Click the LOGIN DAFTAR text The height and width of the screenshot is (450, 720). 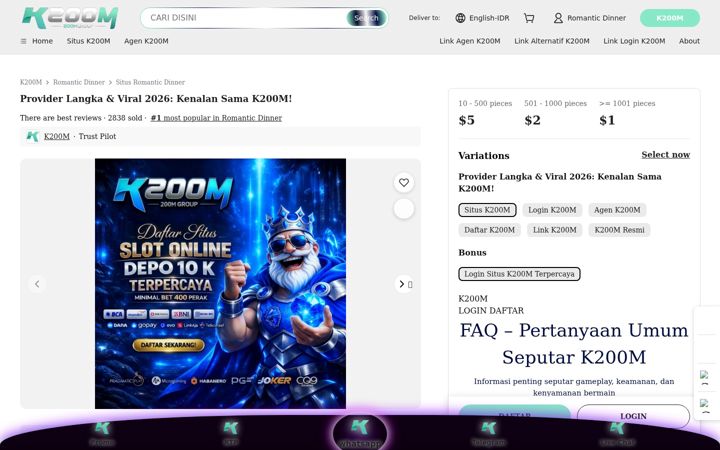tap(491, 310)
